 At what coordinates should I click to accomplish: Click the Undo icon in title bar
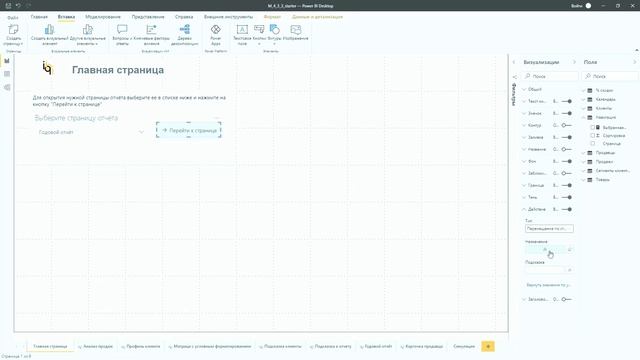pos(18,6)
